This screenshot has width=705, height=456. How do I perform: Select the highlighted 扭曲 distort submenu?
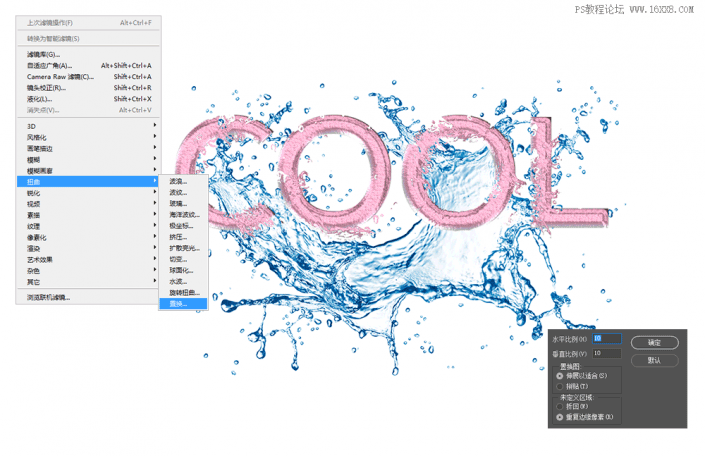point(89,182)
